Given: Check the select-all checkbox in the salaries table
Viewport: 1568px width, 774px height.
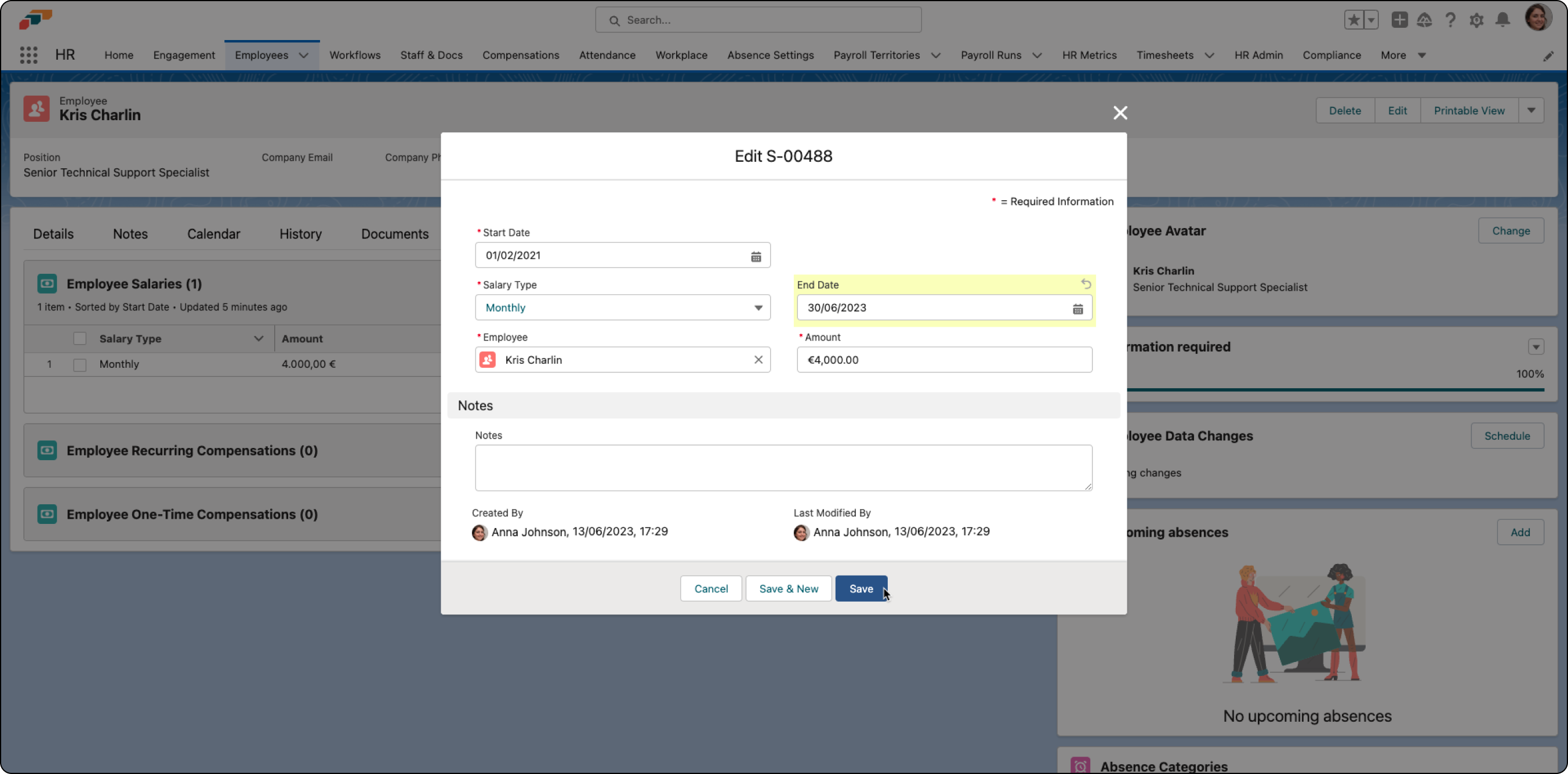Looking at the screenshot, I should (80, 338).
